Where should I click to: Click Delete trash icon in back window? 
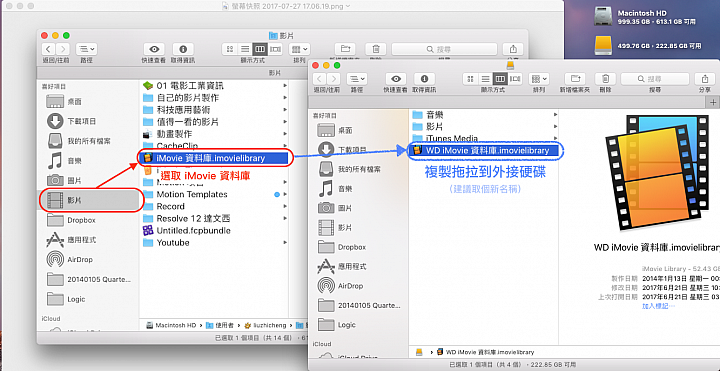click(376, 49)
